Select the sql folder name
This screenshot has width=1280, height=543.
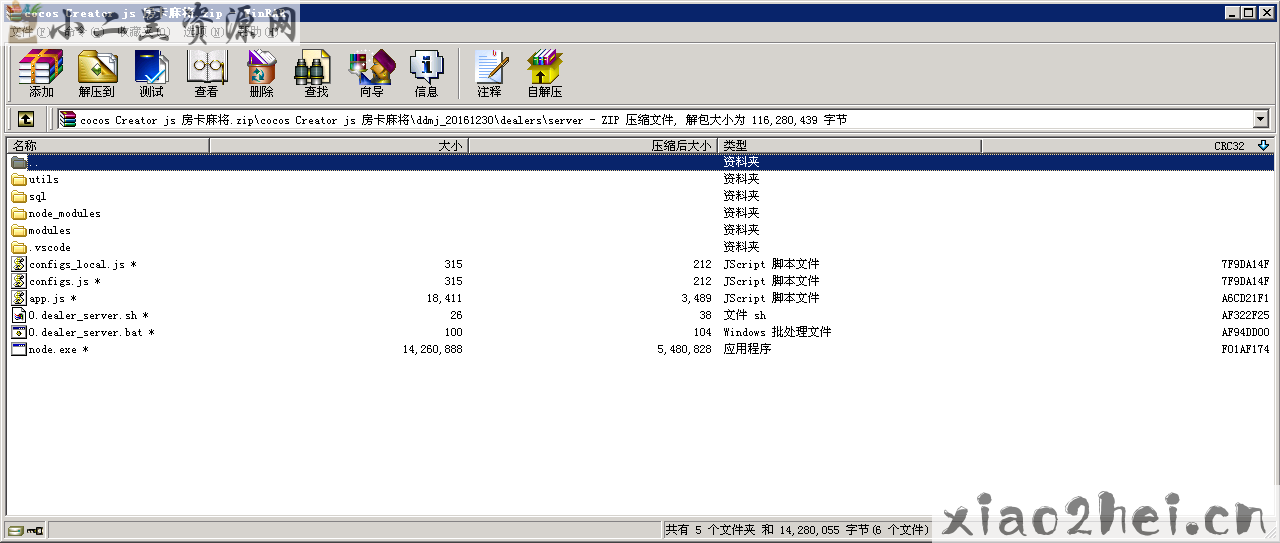click(38, 196)
